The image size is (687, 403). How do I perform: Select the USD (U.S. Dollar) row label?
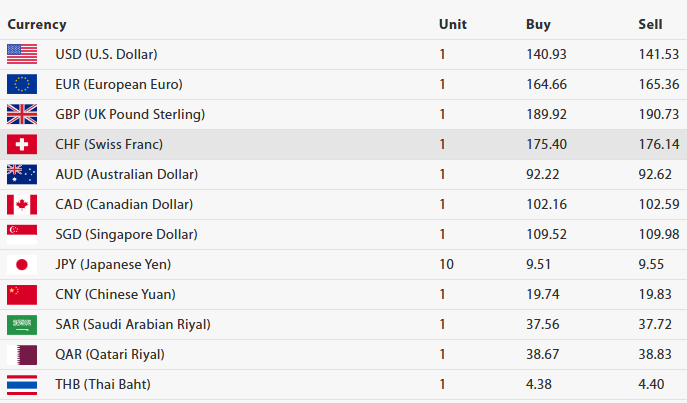click(x=106, y=54)
